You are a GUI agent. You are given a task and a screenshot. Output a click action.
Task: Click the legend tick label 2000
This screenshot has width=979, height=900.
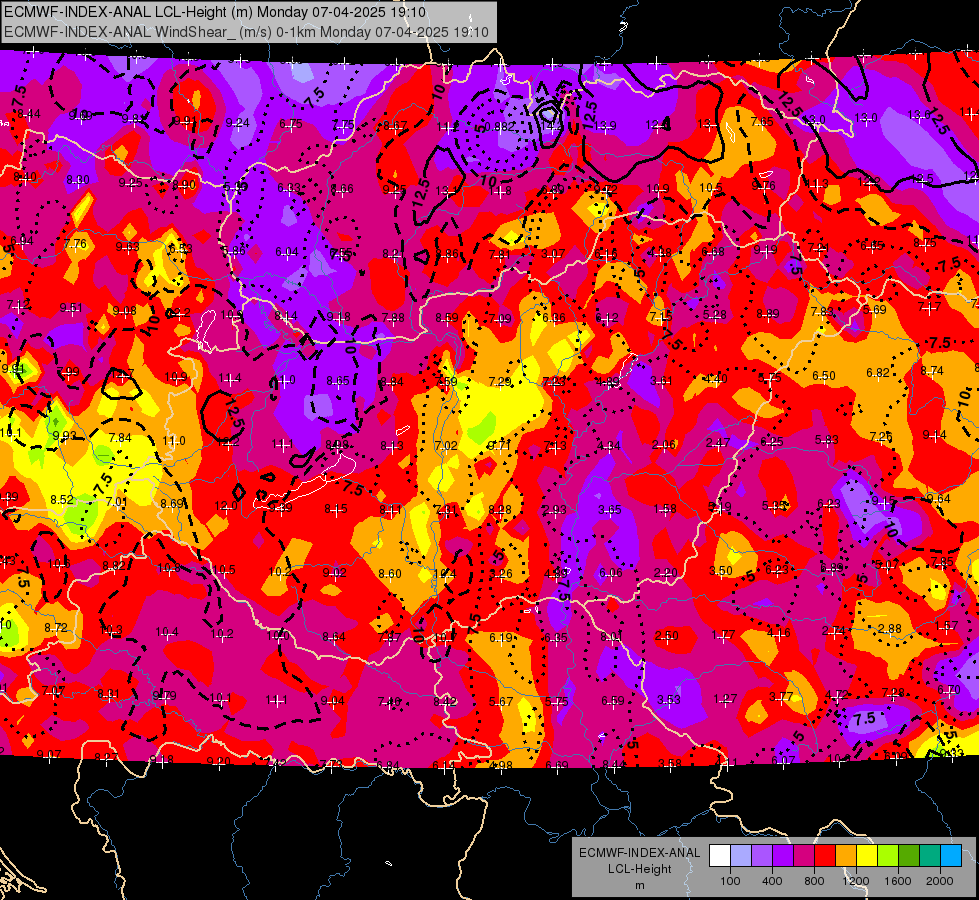[x=940, y=881]
